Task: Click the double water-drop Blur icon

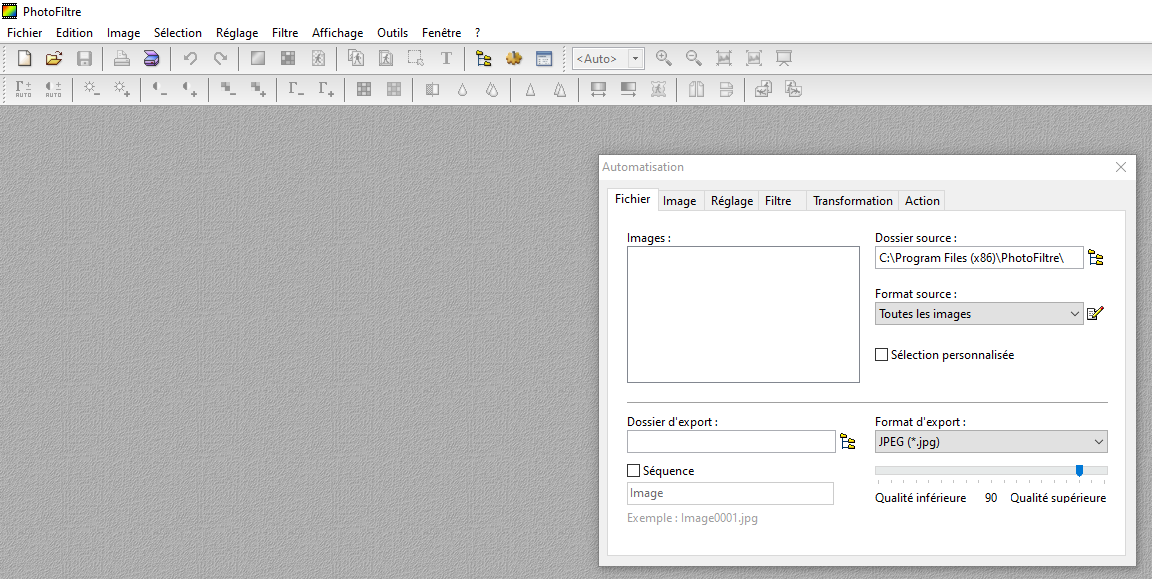Action: 492,90
